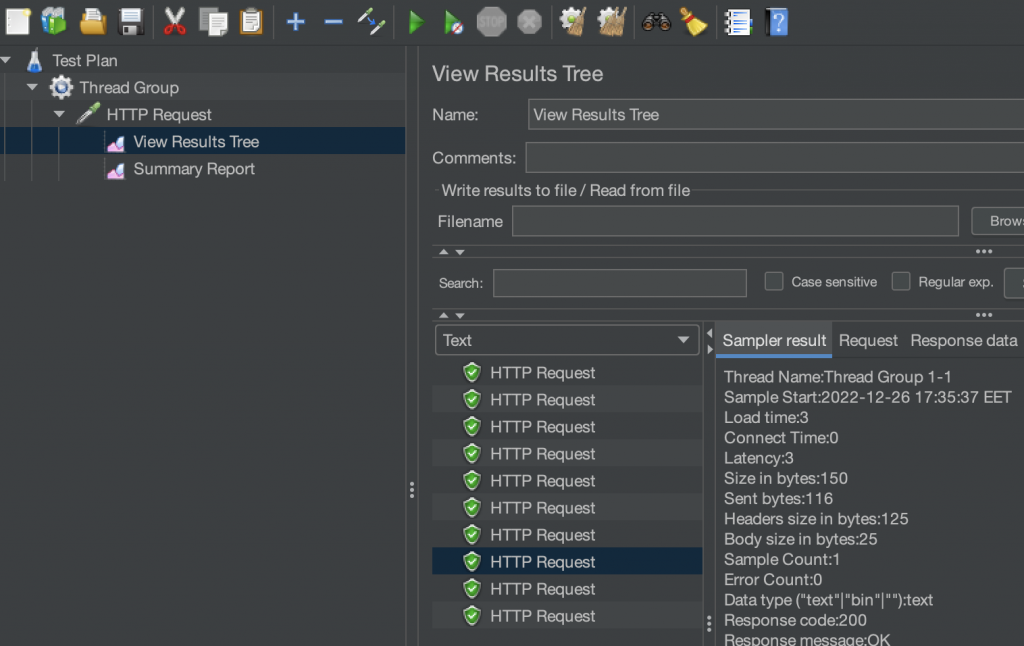This screenshot has width=1024, height=646.
Task: Click the Browse button next to Filename
Action: (998, 221)
